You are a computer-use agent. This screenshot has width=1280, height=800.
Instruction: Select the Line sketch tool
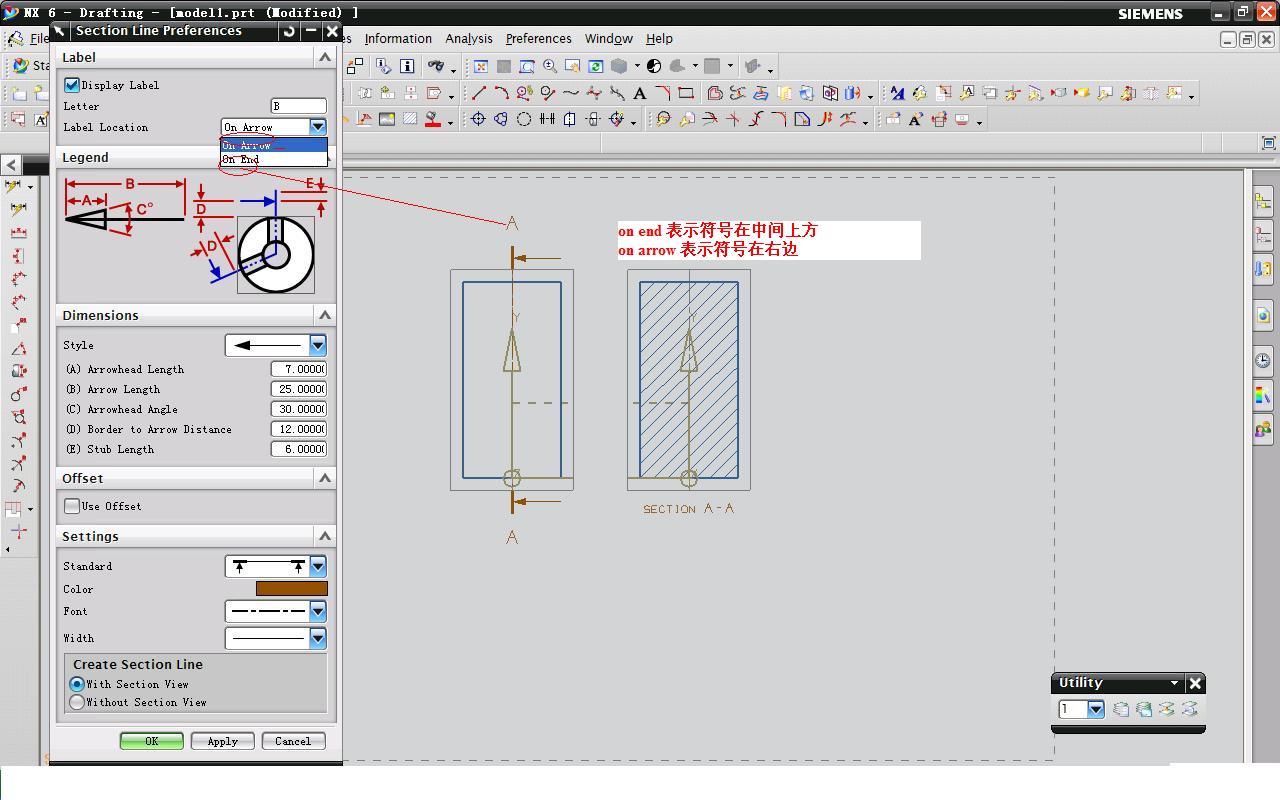(x=479, y=93)
